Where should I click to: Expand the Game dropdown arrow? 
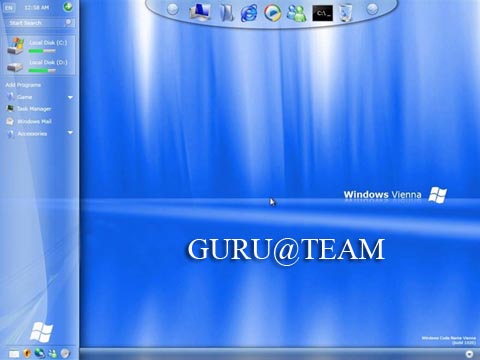(x=70, y=97)
